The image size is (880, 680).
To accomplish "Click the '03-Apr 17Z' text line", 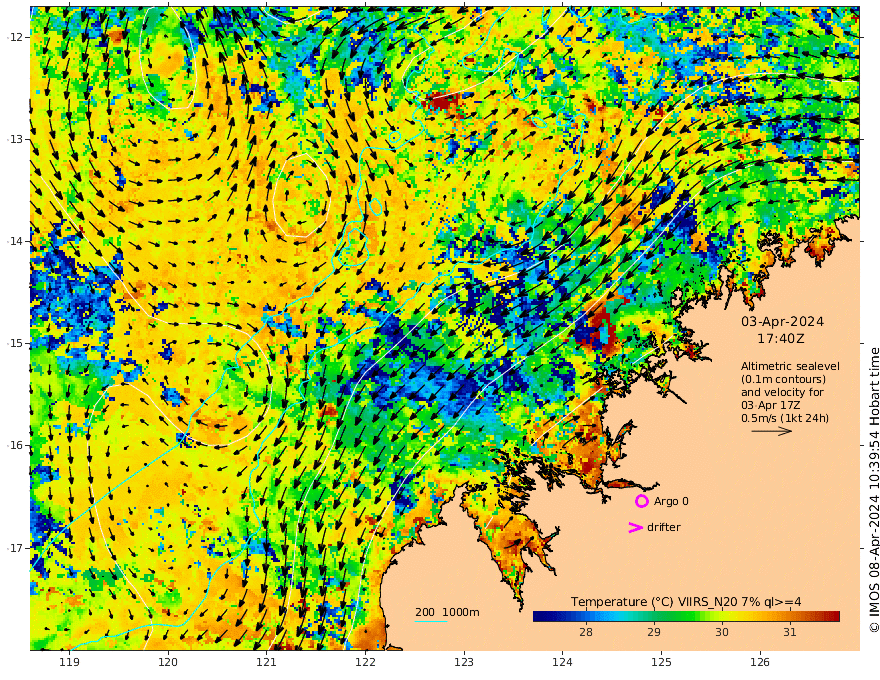I will [x=771, y=405].
